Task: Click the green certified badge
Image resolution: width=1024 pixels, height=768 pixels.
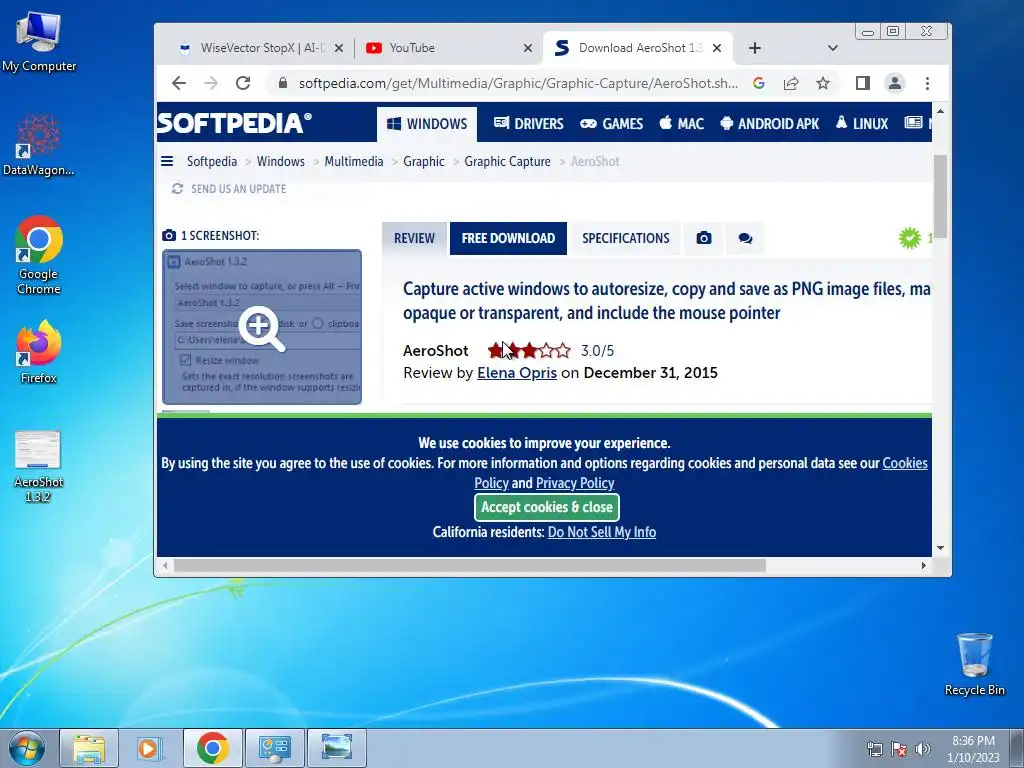Action: [x=909, y=238]
